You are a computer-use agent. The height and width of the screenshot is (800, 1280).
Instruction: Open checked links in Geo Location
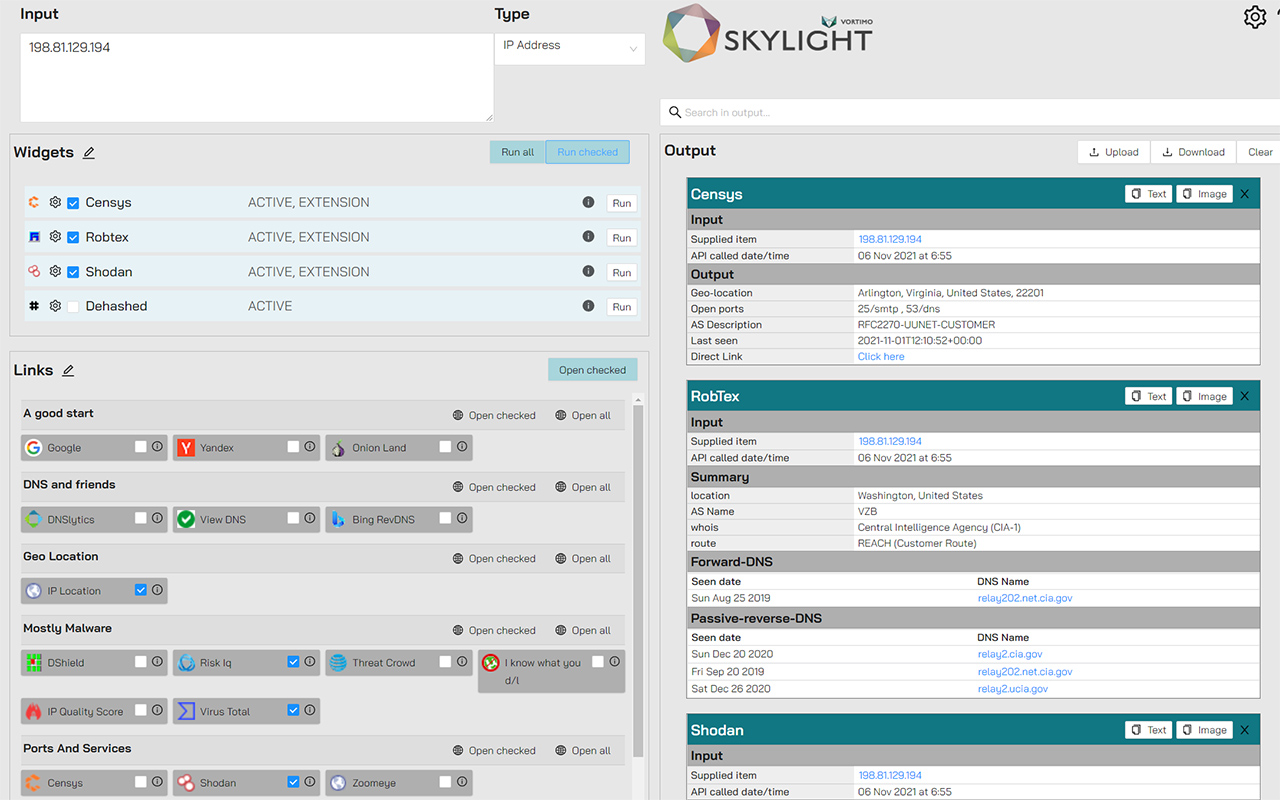[494, 558]
